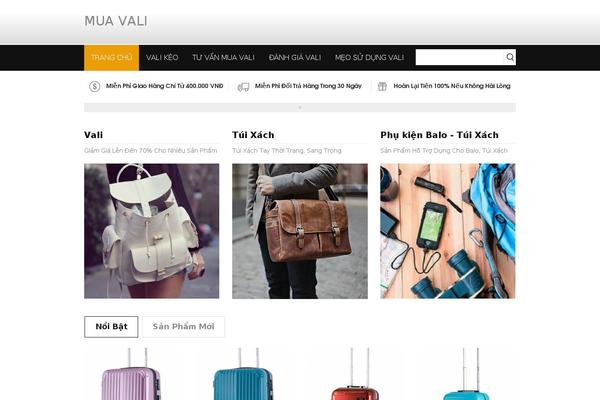600x400 pixels.
Task: Switch to the Nổi Bật tab
Action: coord(111,327)
